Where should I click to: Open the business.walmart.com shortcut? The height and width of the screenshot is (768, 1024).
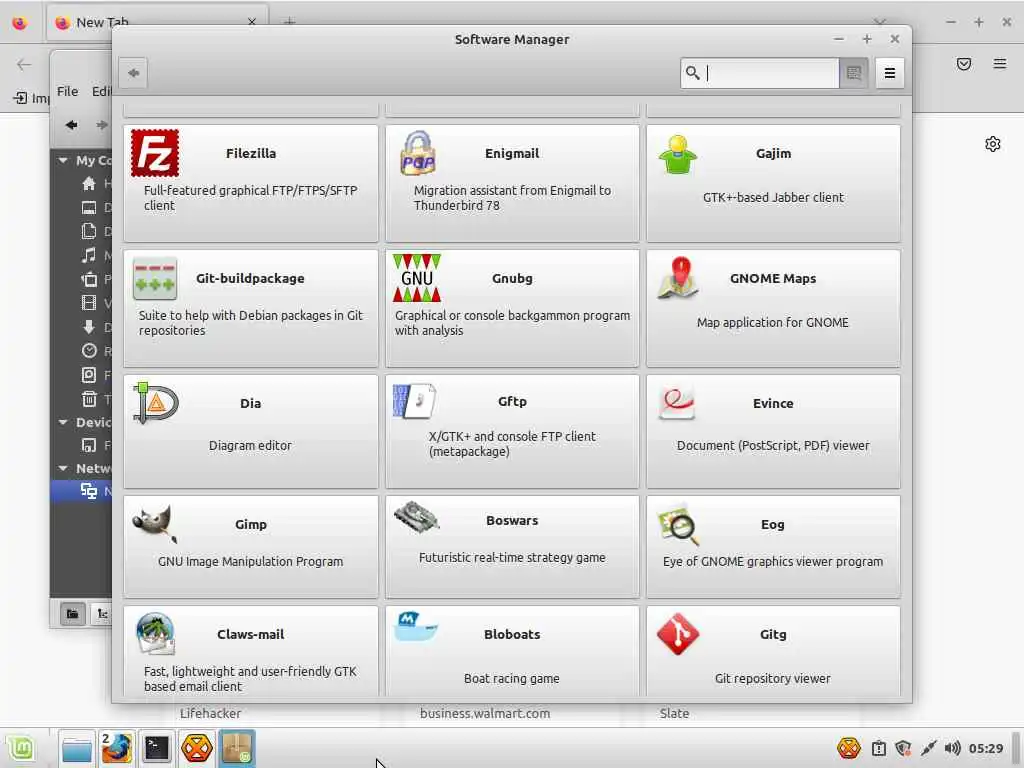pyautogui.click(x=485, y=713)
